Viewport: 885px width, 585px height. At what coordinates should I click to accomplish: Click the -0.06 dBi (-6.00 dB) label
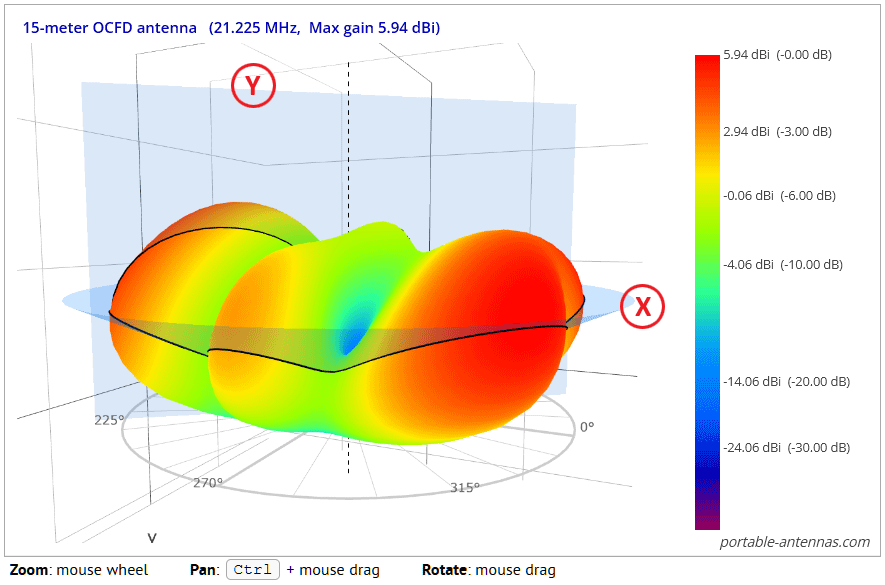tap(779, 196)
